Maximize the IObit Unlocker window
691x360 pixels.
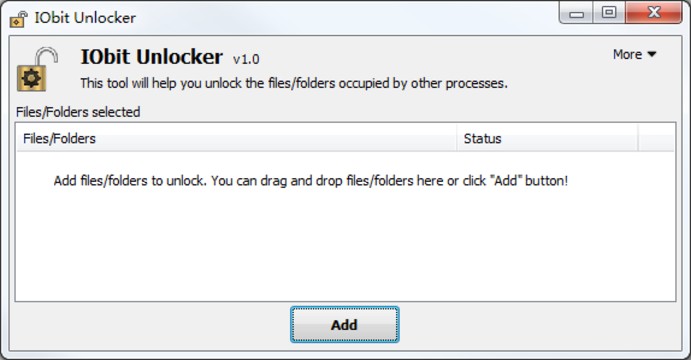tap(609, 13)
